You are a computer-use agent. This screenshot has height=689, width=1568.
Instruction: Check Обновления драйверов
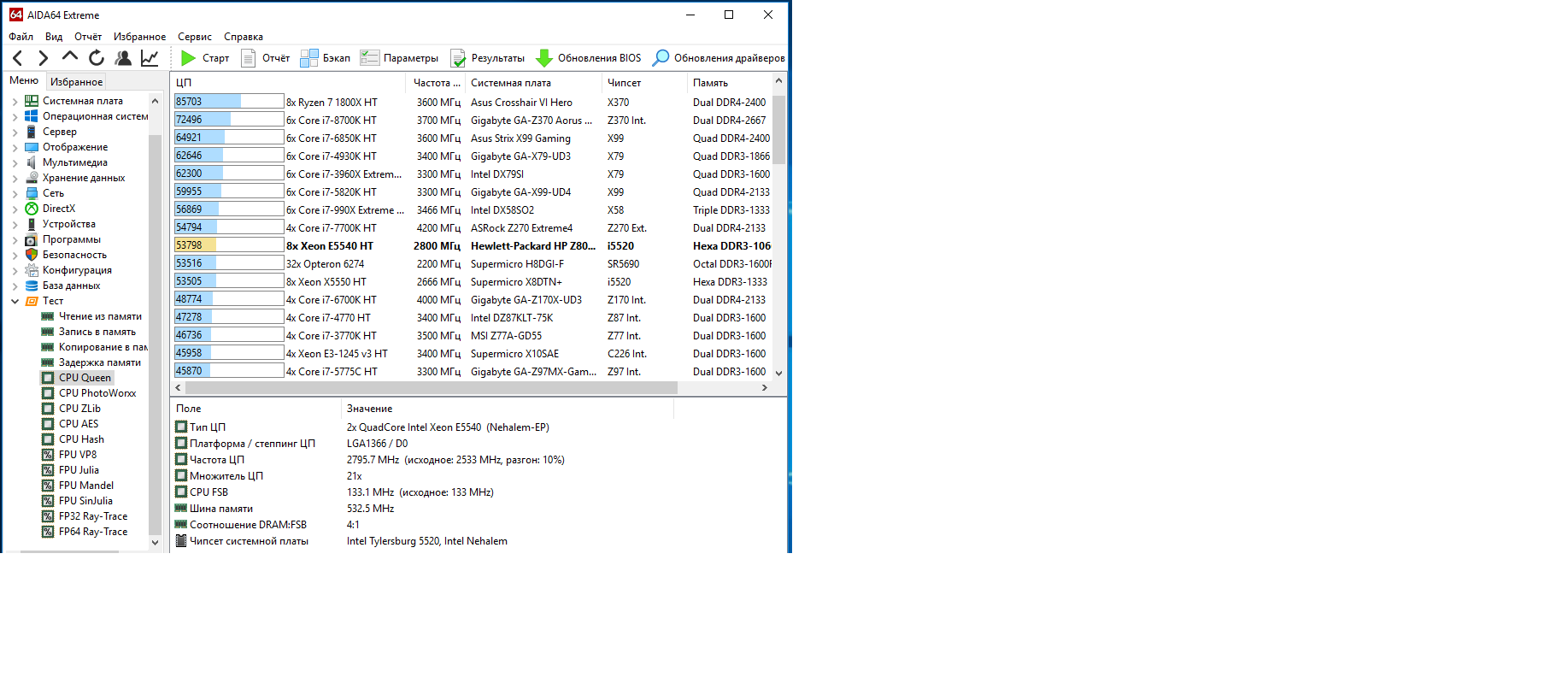(x=719, y=58)
